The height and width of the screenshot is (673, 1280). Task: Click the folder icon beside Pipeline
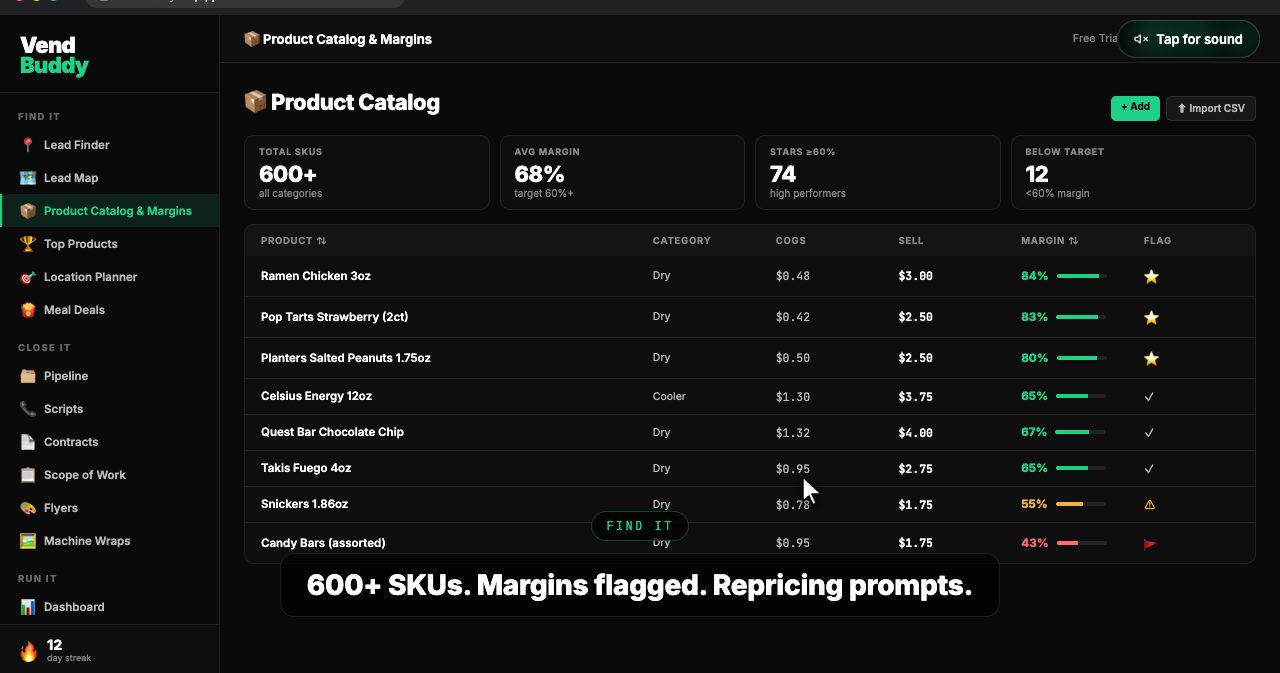pyautogui.click(x=28, y=376)
